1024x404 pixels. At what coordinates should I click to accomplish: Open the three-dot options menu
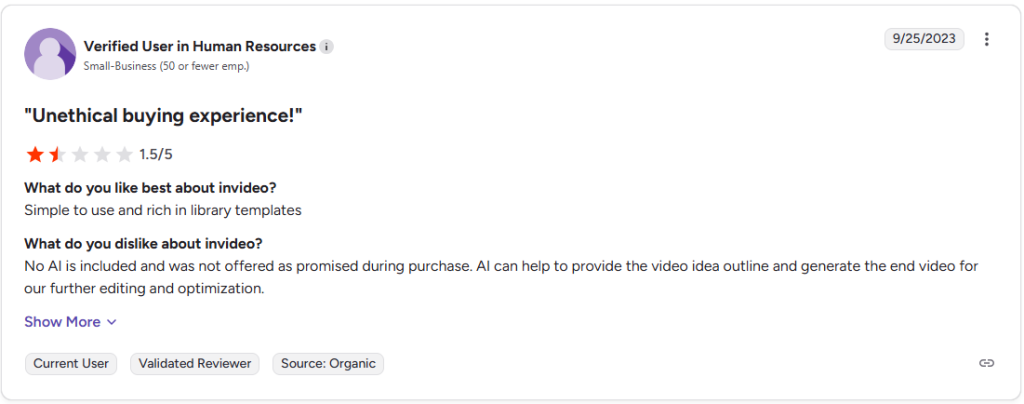pyautogui.click(x=986, y=40)
